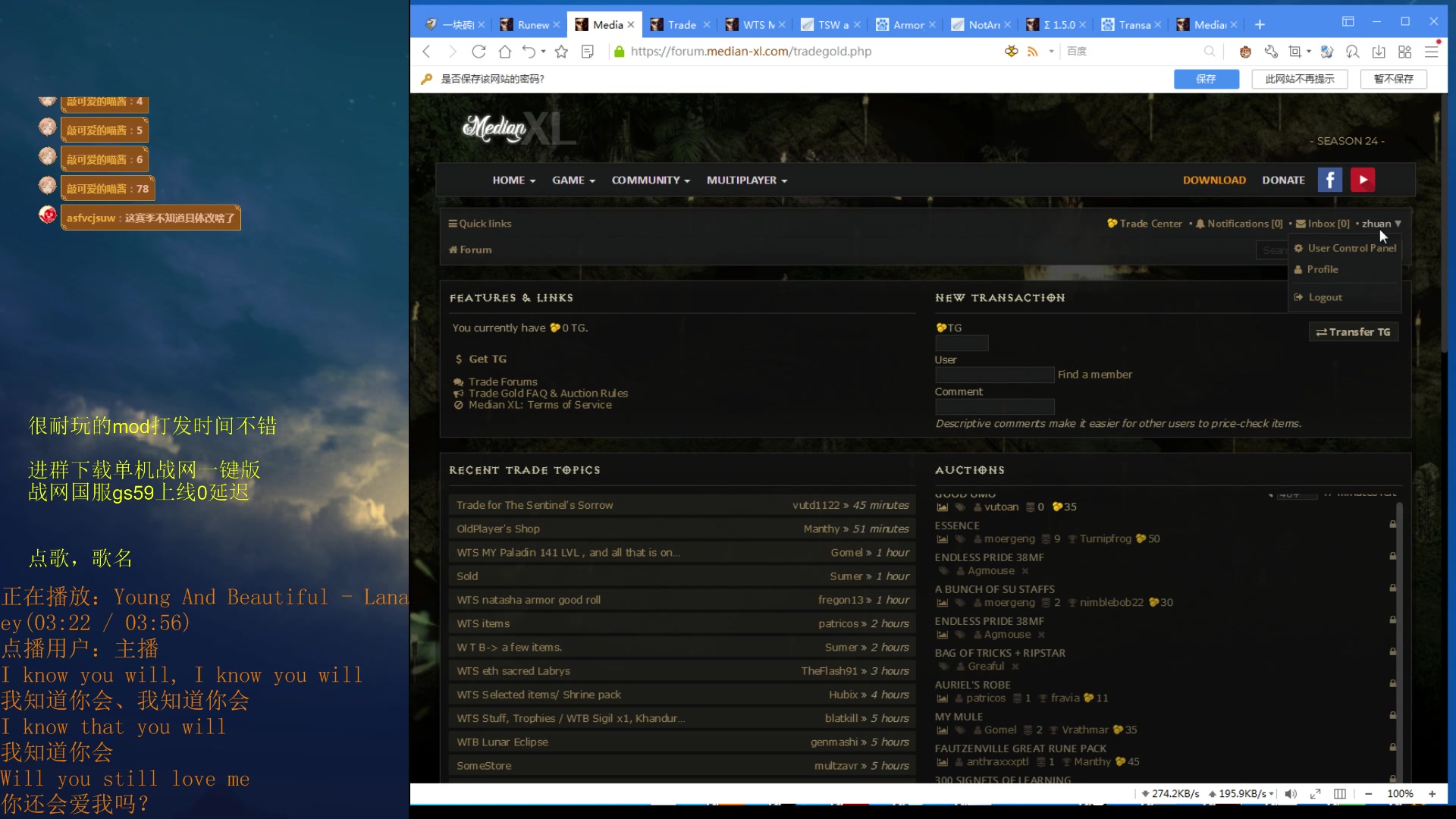The width and height of the screenshot is (1456, 819).
Task: Zoom in with the plus icon in status bar
Action: click(1432, 794)
